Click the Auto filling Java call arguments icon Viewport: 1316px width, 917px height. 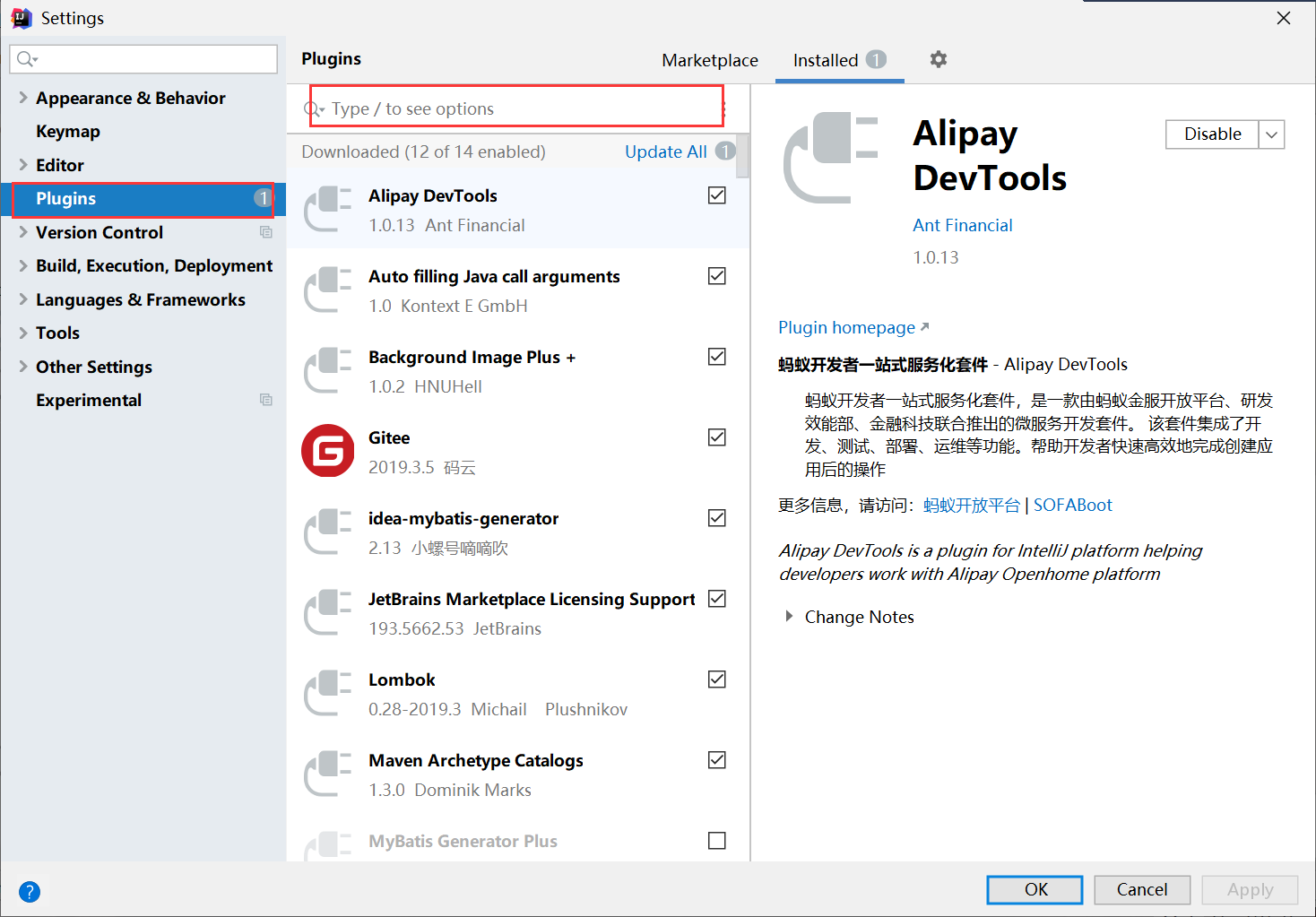pos(328,290)
